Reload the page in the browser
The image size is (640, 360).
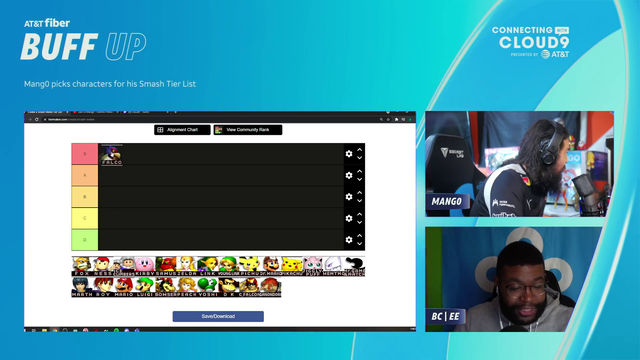click(37, 120)
